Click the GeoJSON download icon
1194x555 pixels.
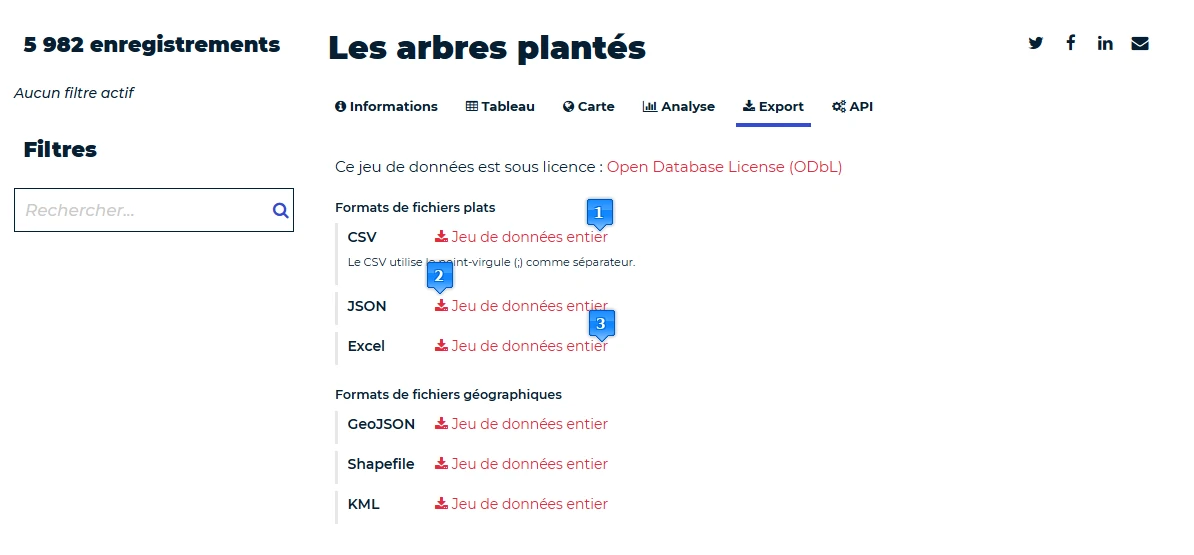(x=441, y=424)
